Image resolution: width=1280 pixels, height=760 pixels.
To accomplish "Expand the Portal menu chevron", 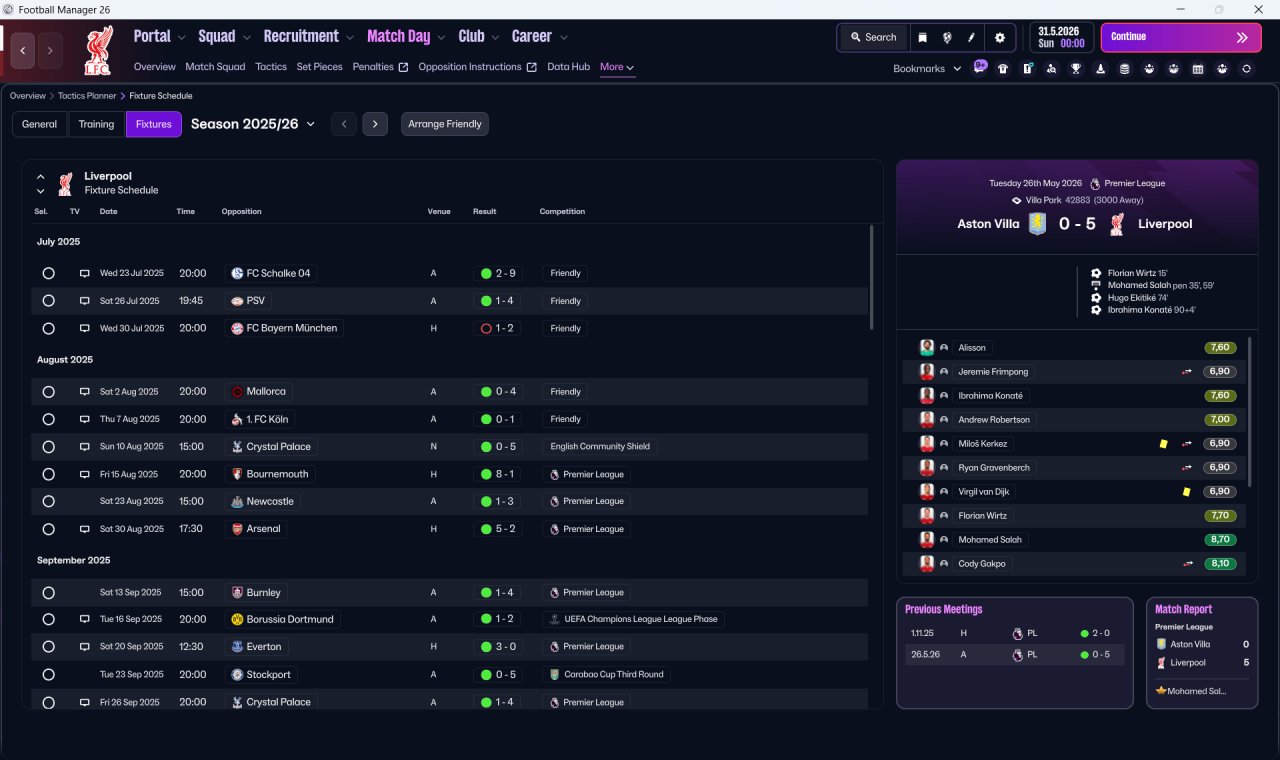I will [x=181, y=38].
